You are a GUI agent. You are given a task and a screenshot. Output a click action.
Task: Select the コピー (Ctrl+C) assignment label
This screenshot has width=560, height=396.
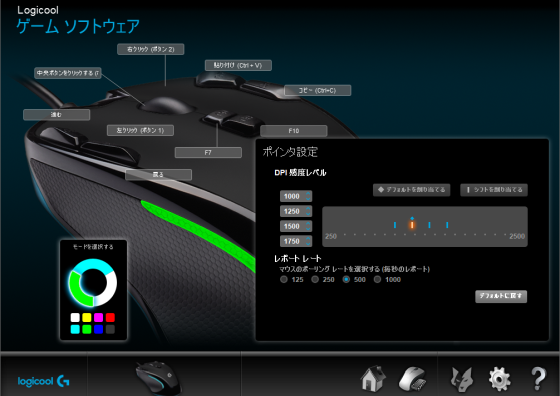pyautogui.click(x=318, y=90)
